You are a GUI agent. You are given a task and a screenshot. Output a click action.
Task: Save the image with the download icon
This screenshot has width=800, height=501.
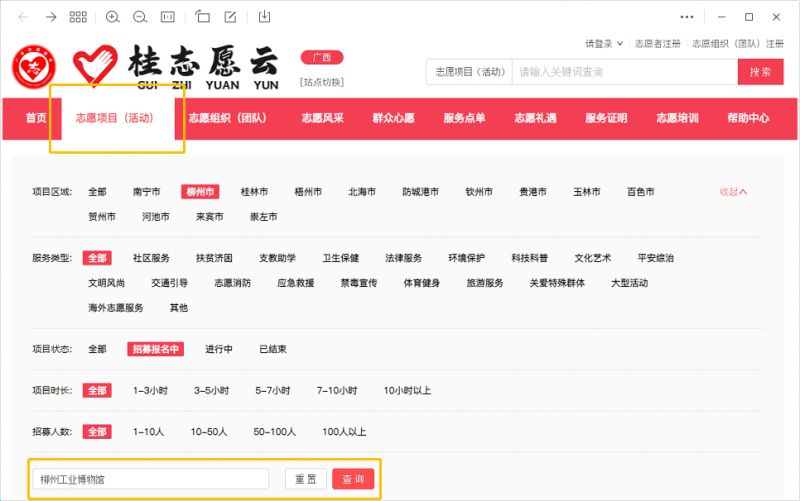coord(264,17)
